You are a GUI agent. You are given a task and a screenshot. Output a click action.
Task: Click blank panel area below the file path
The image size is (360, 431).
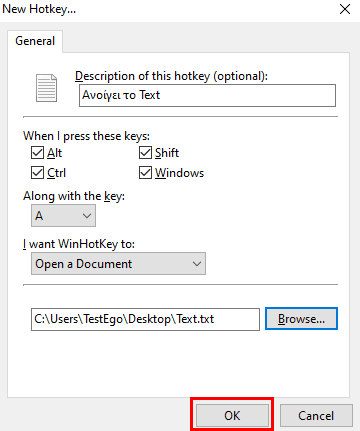point(178,363)
